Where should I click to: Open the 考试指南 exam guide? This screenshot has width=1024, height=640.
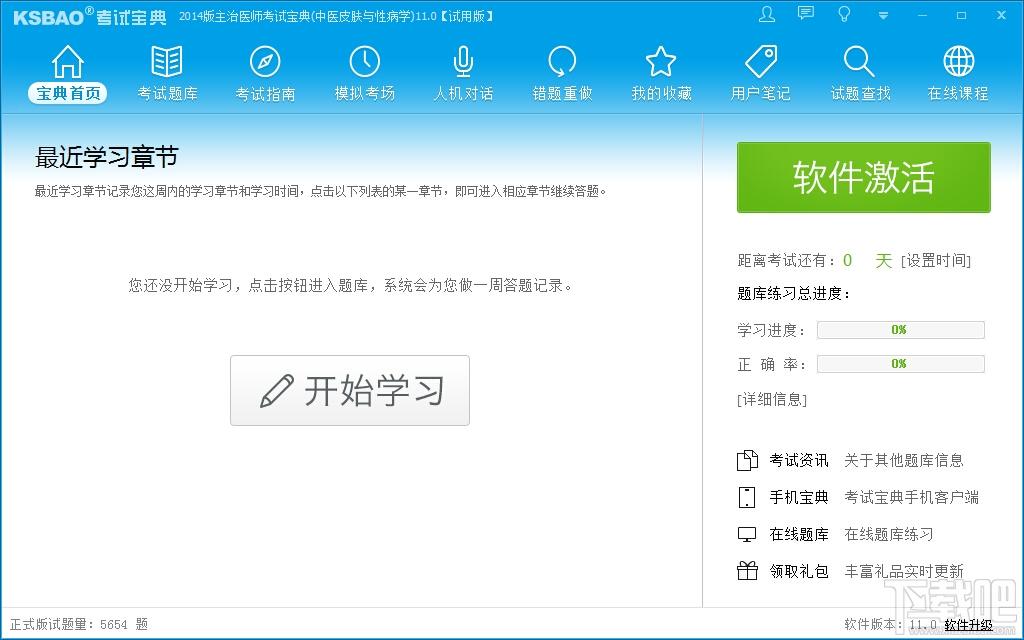[x=265, y=74]
